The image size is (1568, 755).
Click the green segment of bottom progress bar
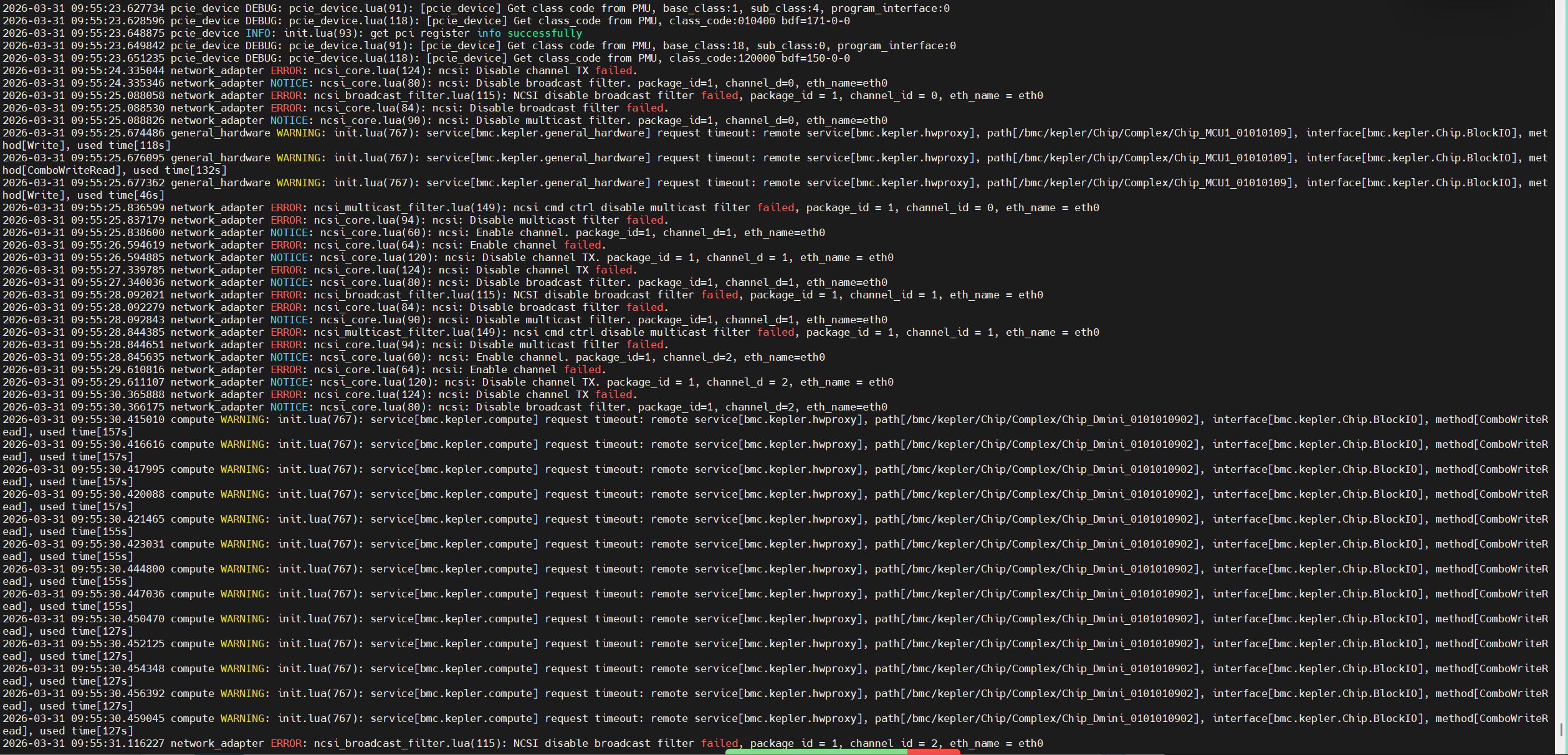[x=815, y=752]
